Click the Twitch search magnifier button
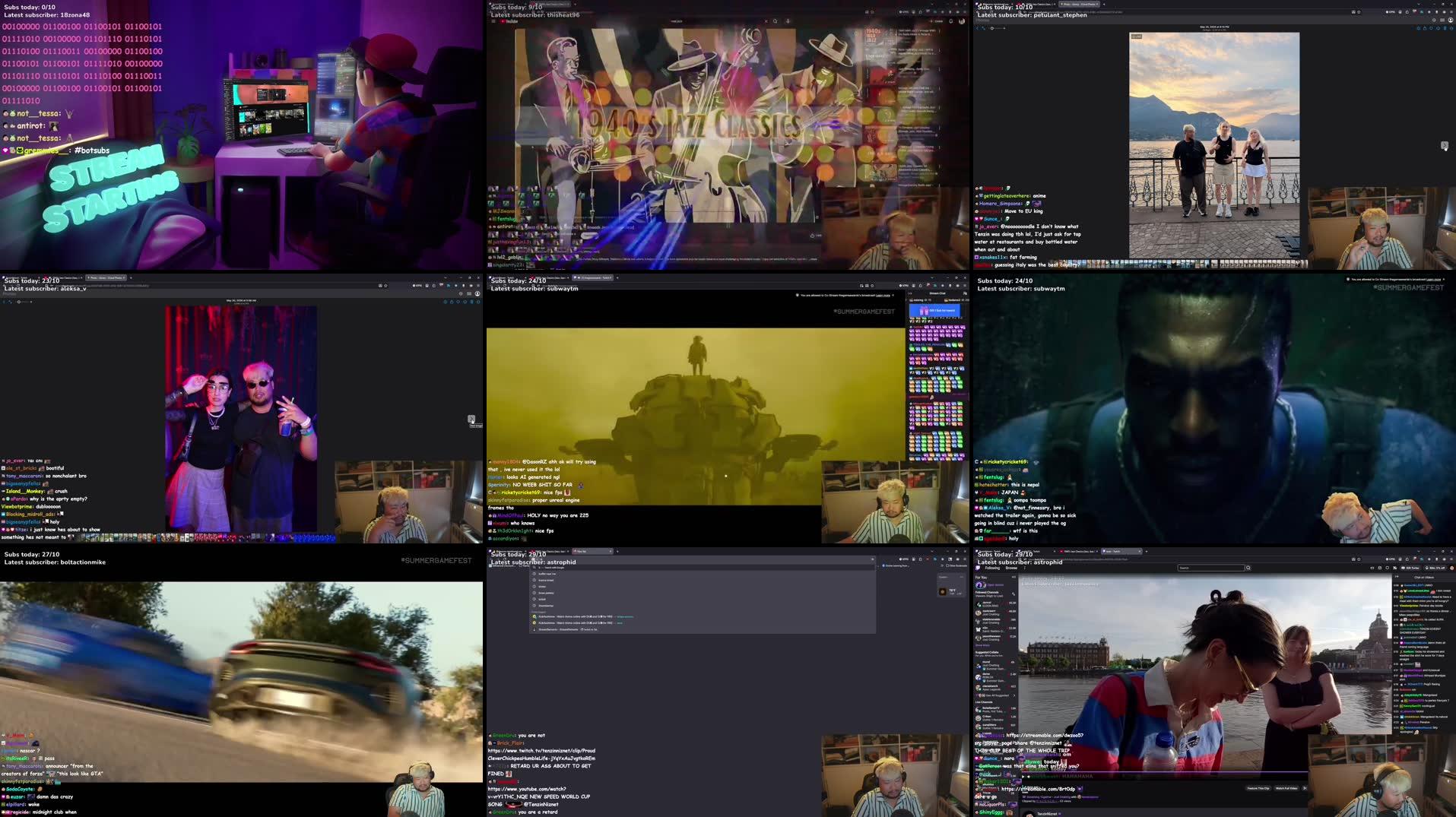This screenshot has height=817, width=1456. [x=1248, y=568]
